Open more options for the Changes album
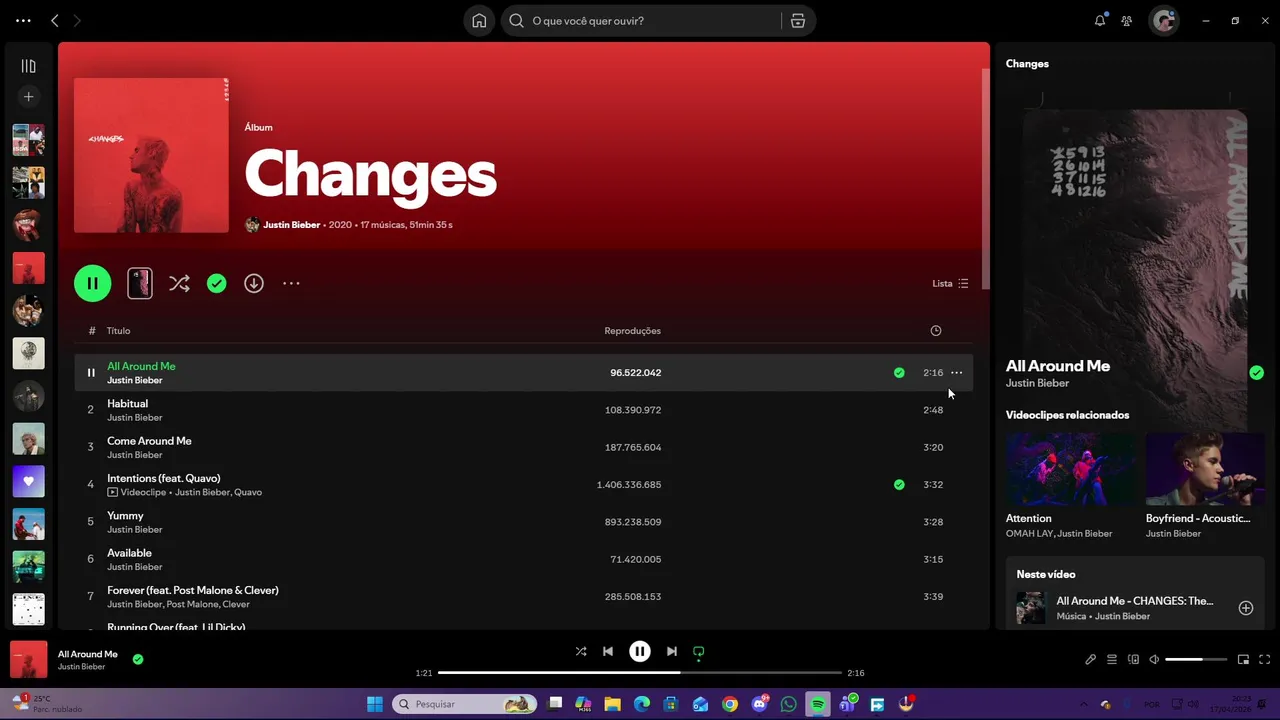This screenshot has width=1280, height=720. [x=291, y=283]
